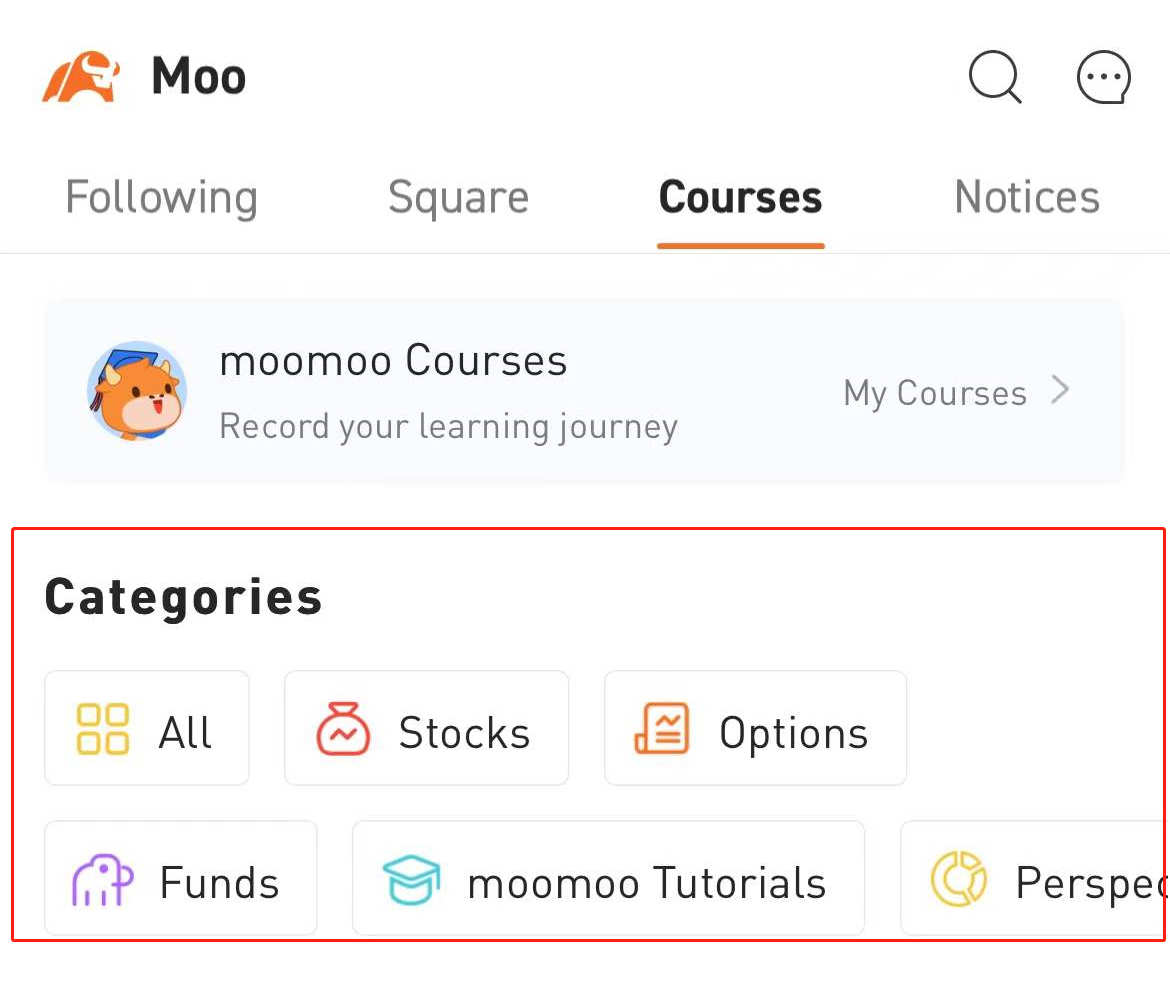The image size is (1170, 993).
Task: Click the Options category label
Action: pos(794,733)
